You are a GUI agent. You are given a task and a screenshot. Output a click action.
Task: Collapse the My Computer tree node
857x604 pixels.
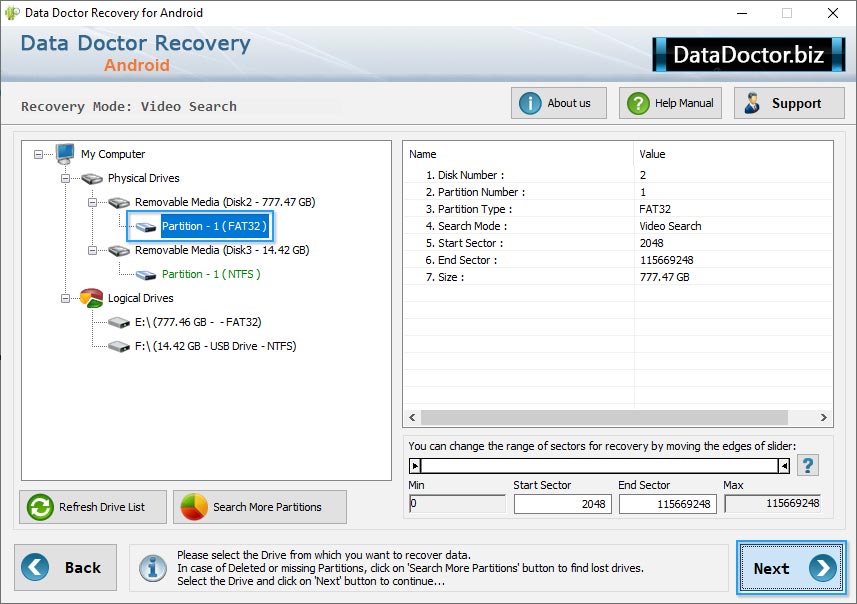tap(38, 155)
